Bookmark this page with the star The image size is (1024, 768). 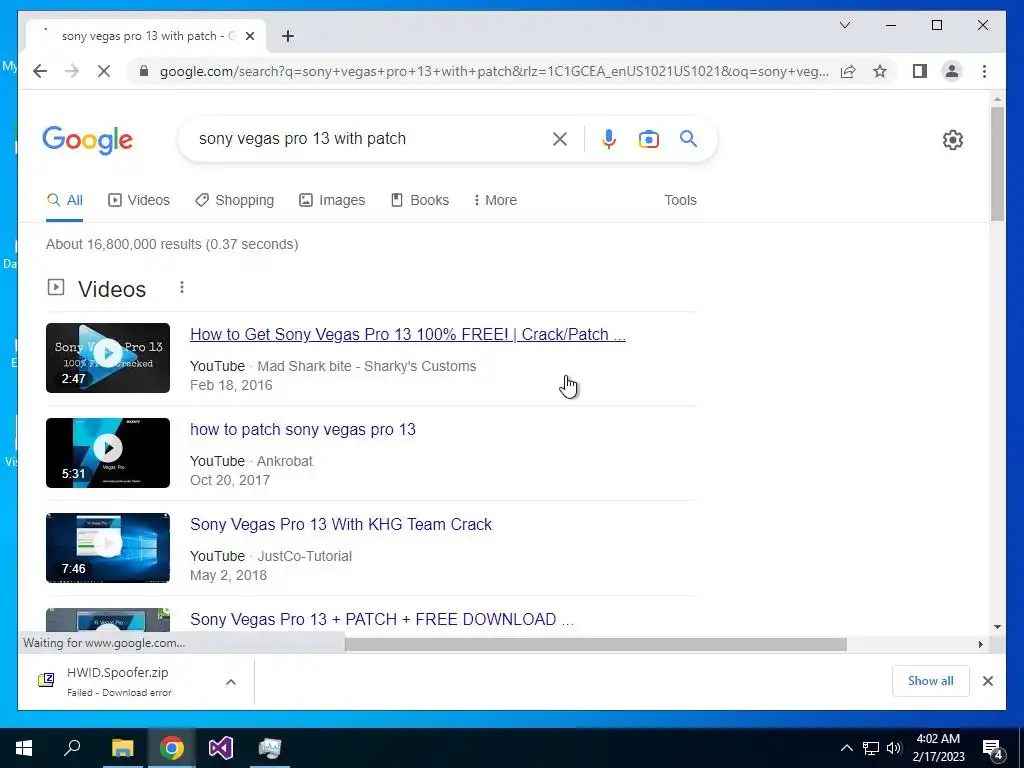click(x=880, y=71)
